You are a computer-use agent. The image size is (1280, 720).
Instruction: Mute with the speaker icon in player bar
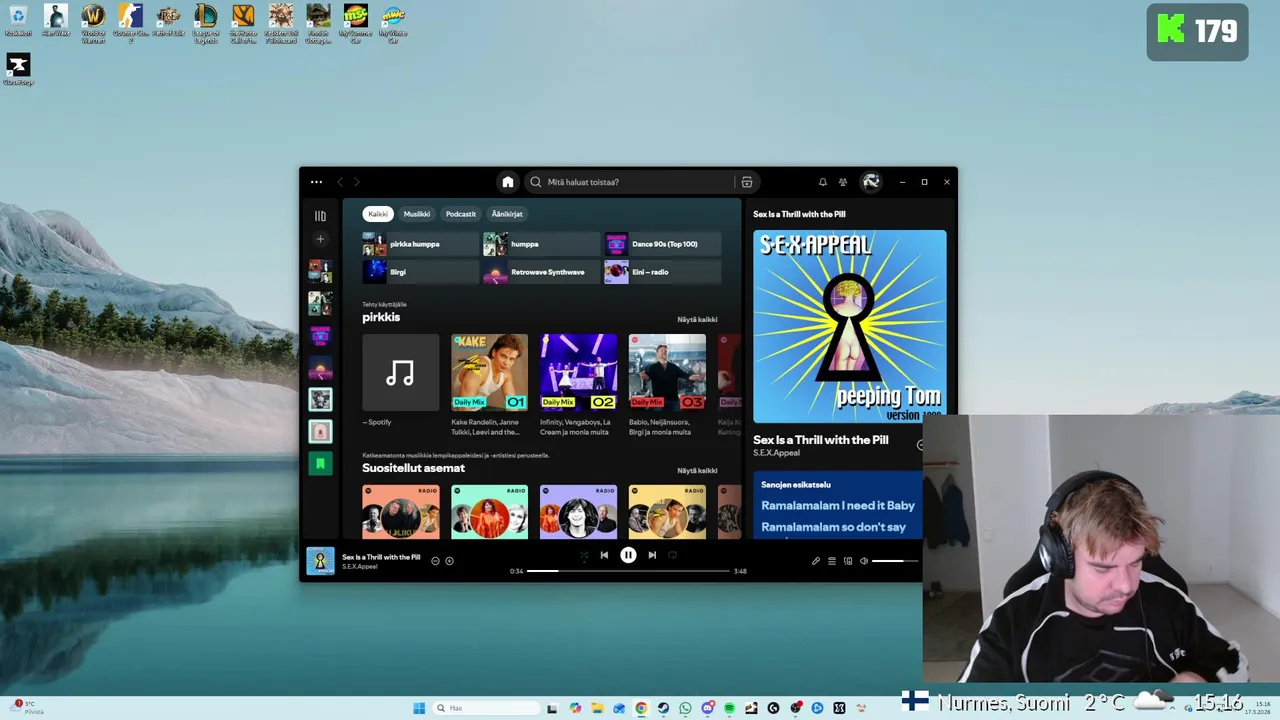coord(864,561)
